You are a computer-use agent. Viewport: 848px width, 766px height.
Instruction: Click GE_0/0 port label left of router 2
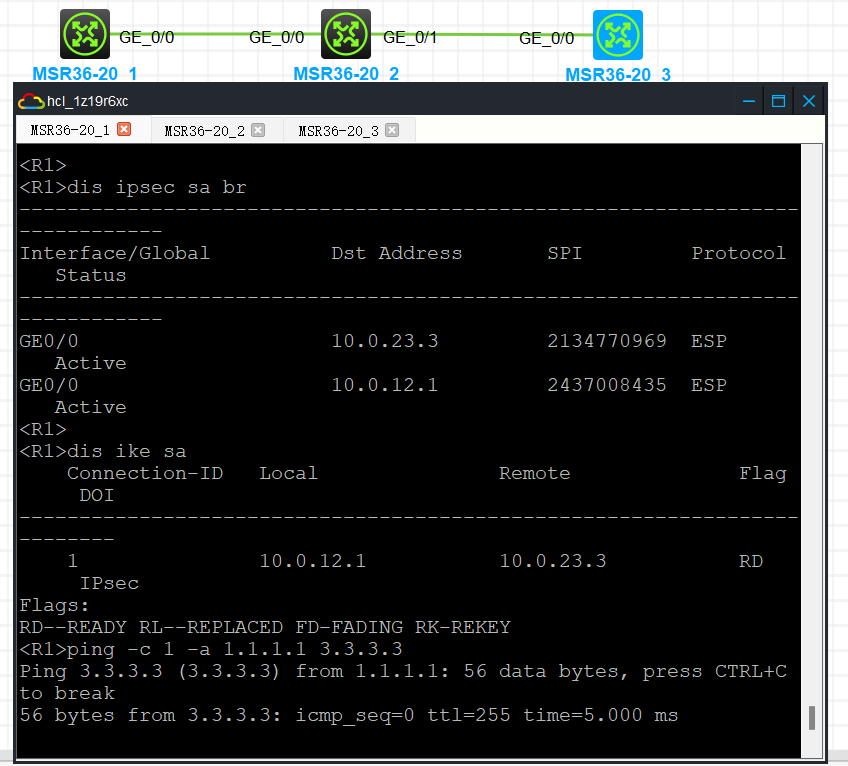[276, 37]
